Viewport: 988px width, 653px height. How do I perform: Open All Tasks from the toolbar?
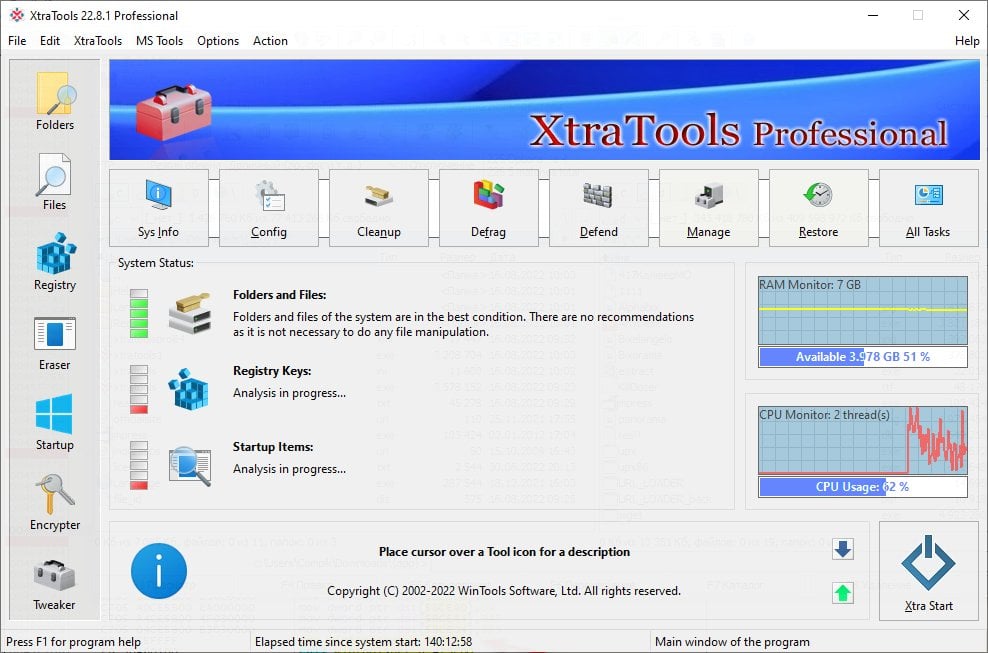click(x=928, y=207)
